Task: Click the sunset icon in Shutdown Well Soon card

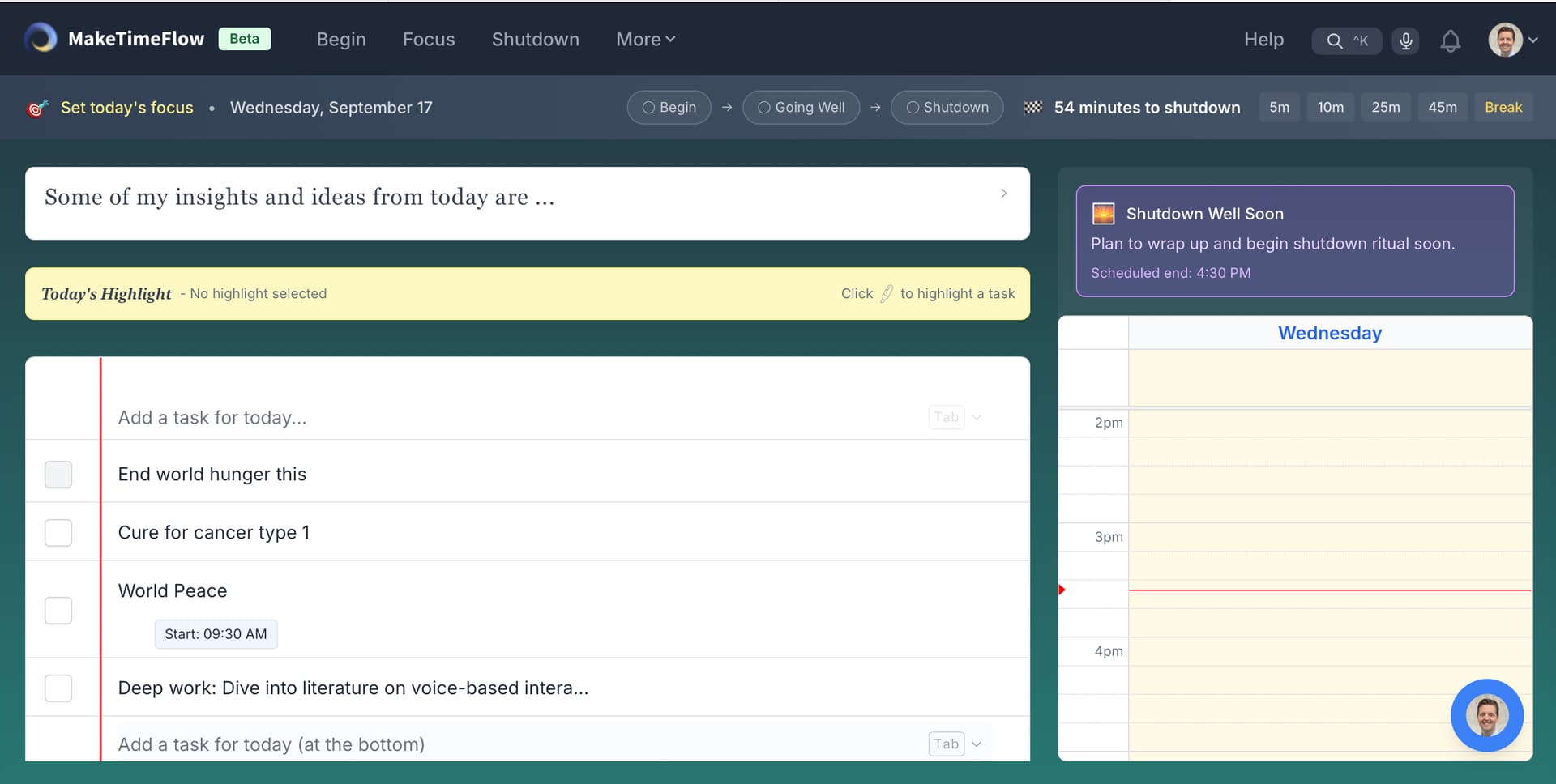Action: [1103, 214]
